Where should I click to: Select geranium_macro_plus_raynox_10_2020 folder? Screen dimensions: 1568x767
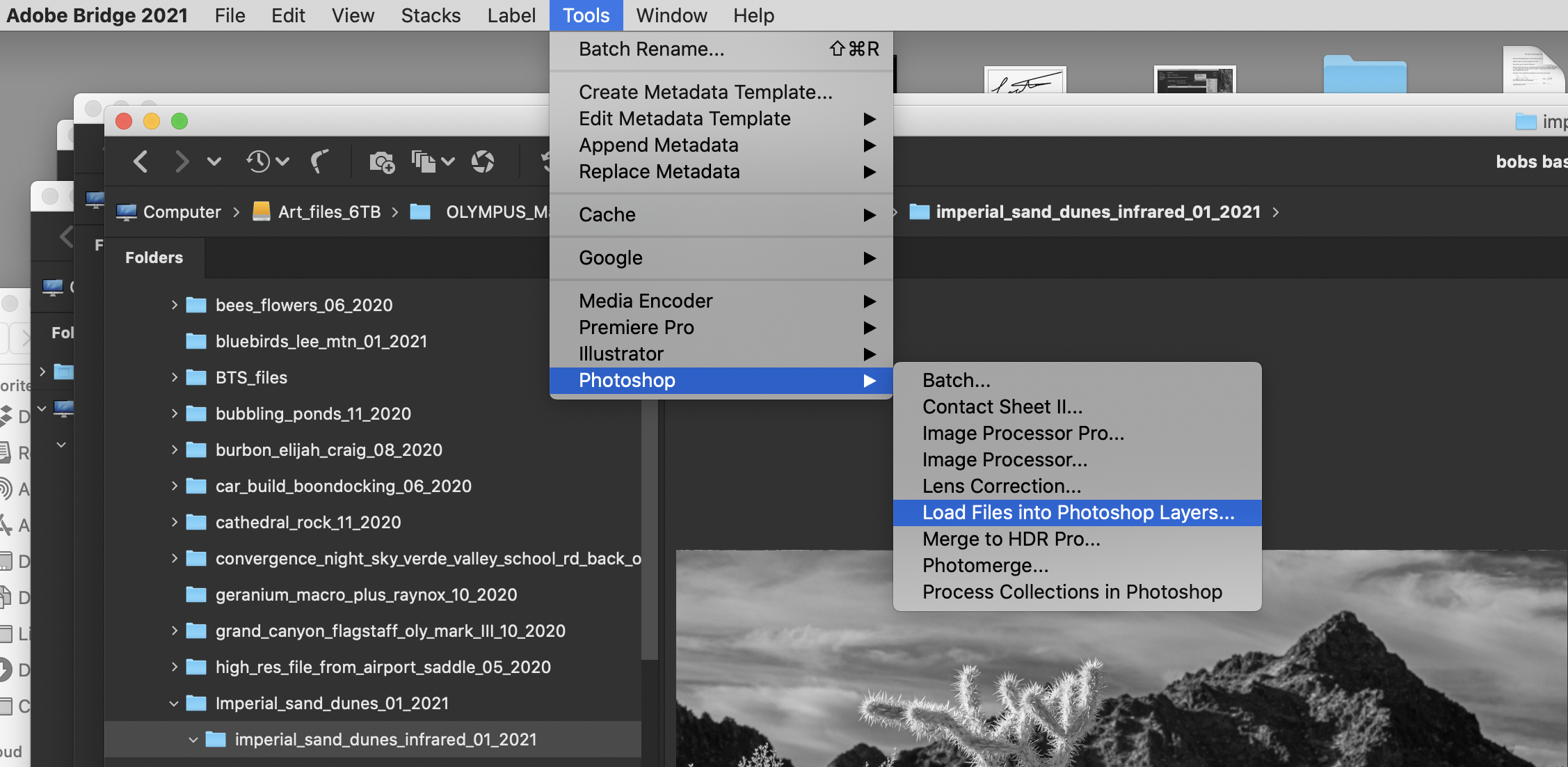(x=366, y=594)
